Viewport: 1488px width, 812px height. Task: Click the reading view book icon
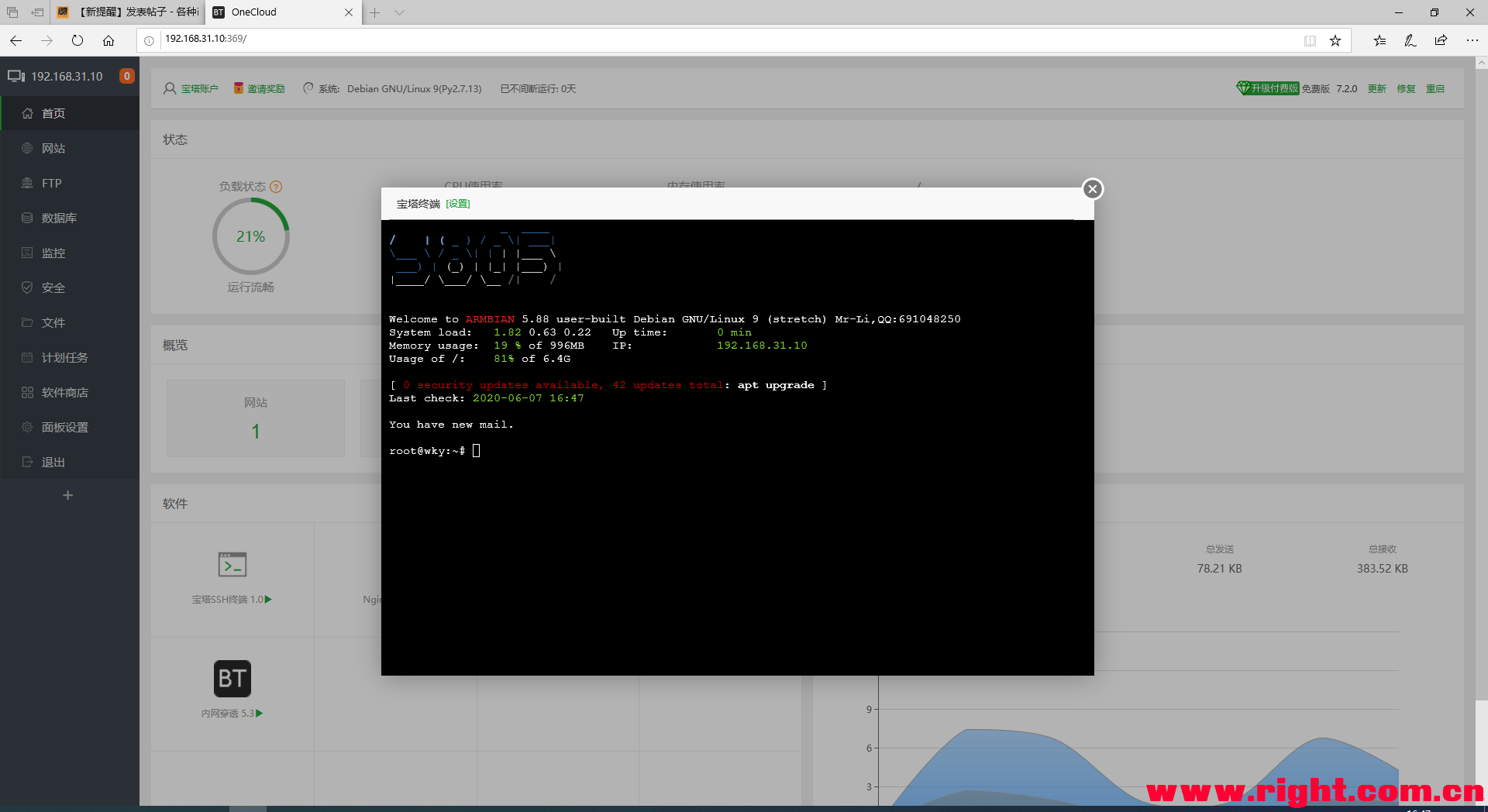(1310, 40)
